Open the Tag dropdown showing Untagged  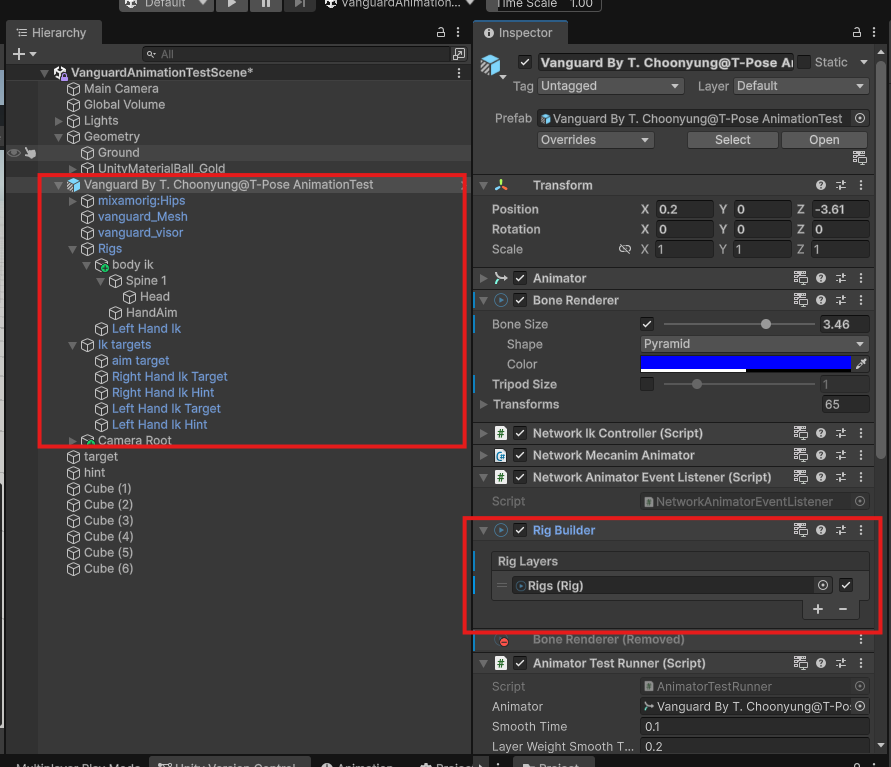point(610,86)
